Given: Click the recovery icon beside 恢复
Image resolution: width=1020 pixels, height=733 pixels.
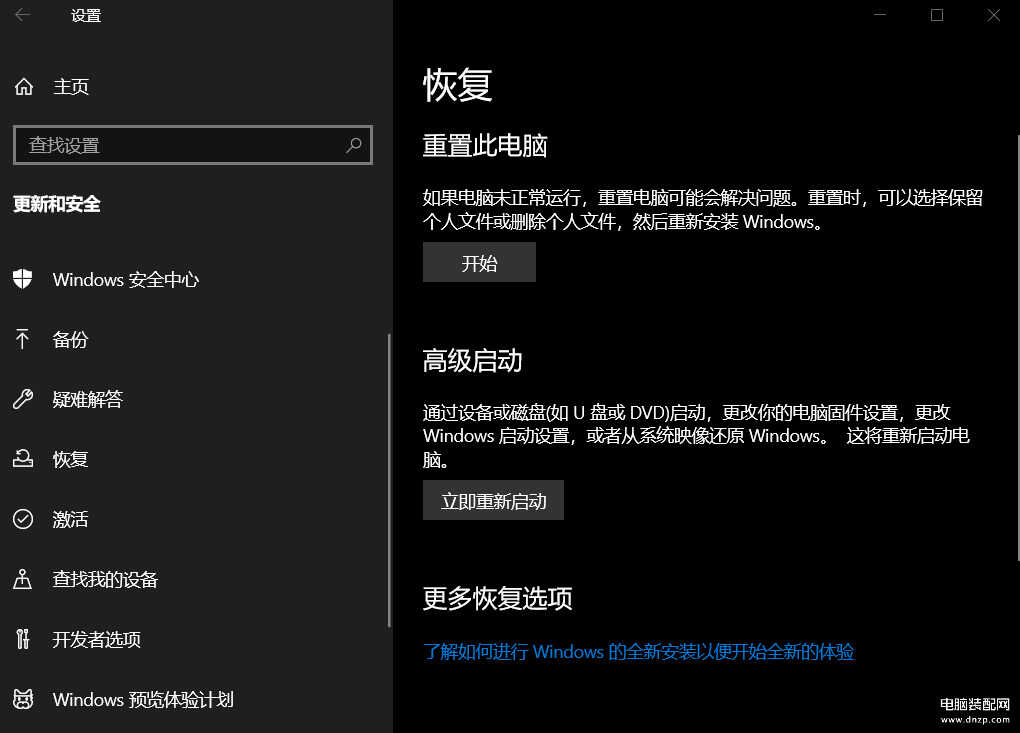Looking at the screenshot, I should point(23,459).
